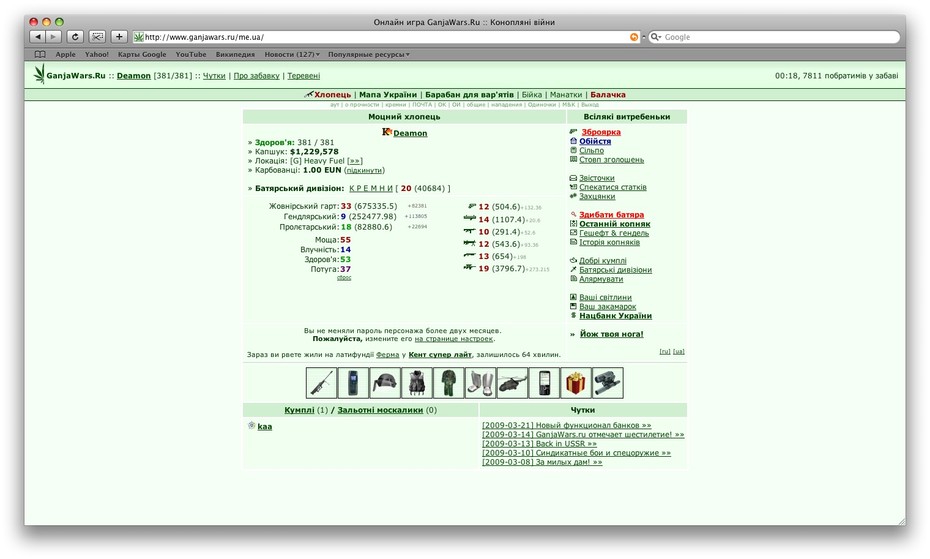The height and width of the screenshot is (559, 930).
Task: Click the gun icon beside Зброярка
Action: [573, 132]
